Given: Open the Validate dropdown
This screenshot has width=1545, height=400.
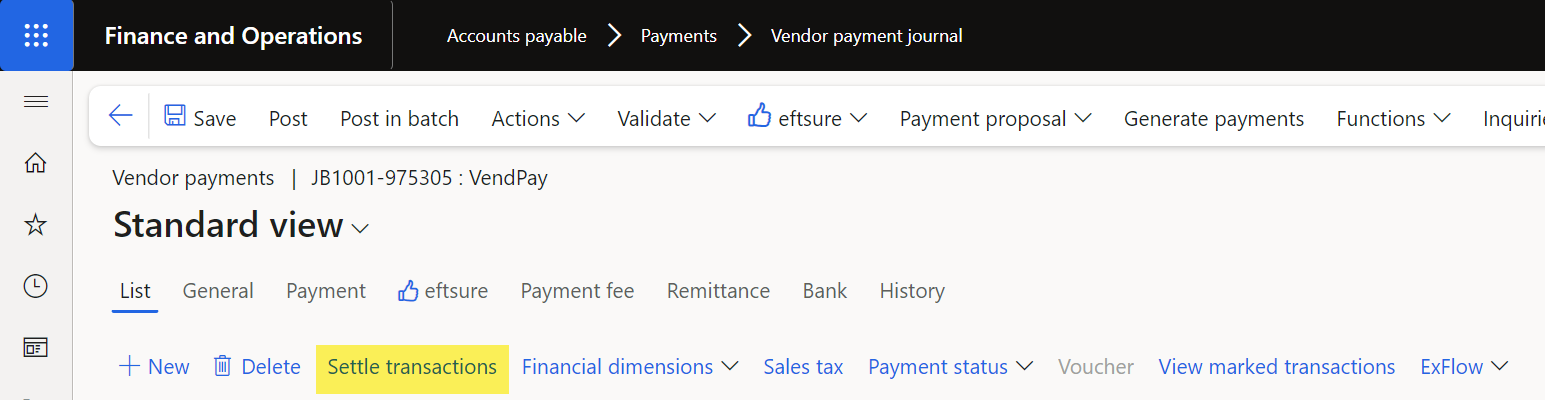Looking at the screenshot, I should pyautogui.click(x=666, y=118).
